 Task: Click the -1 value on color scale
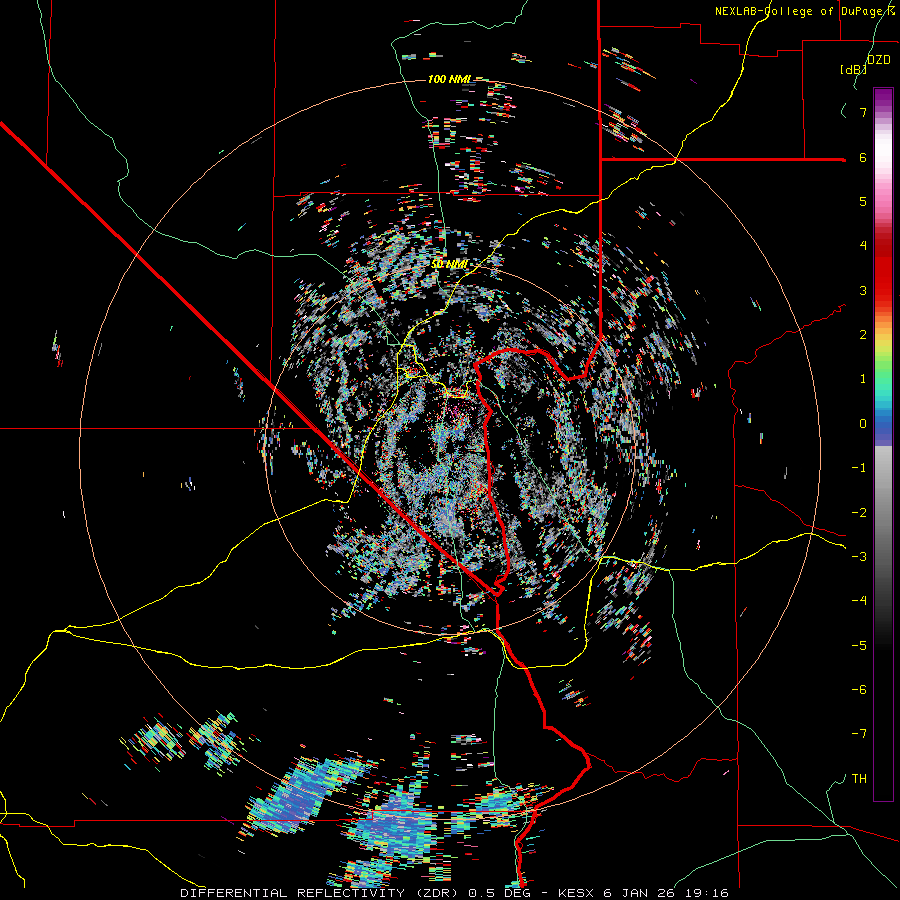(x=859, y=468)
